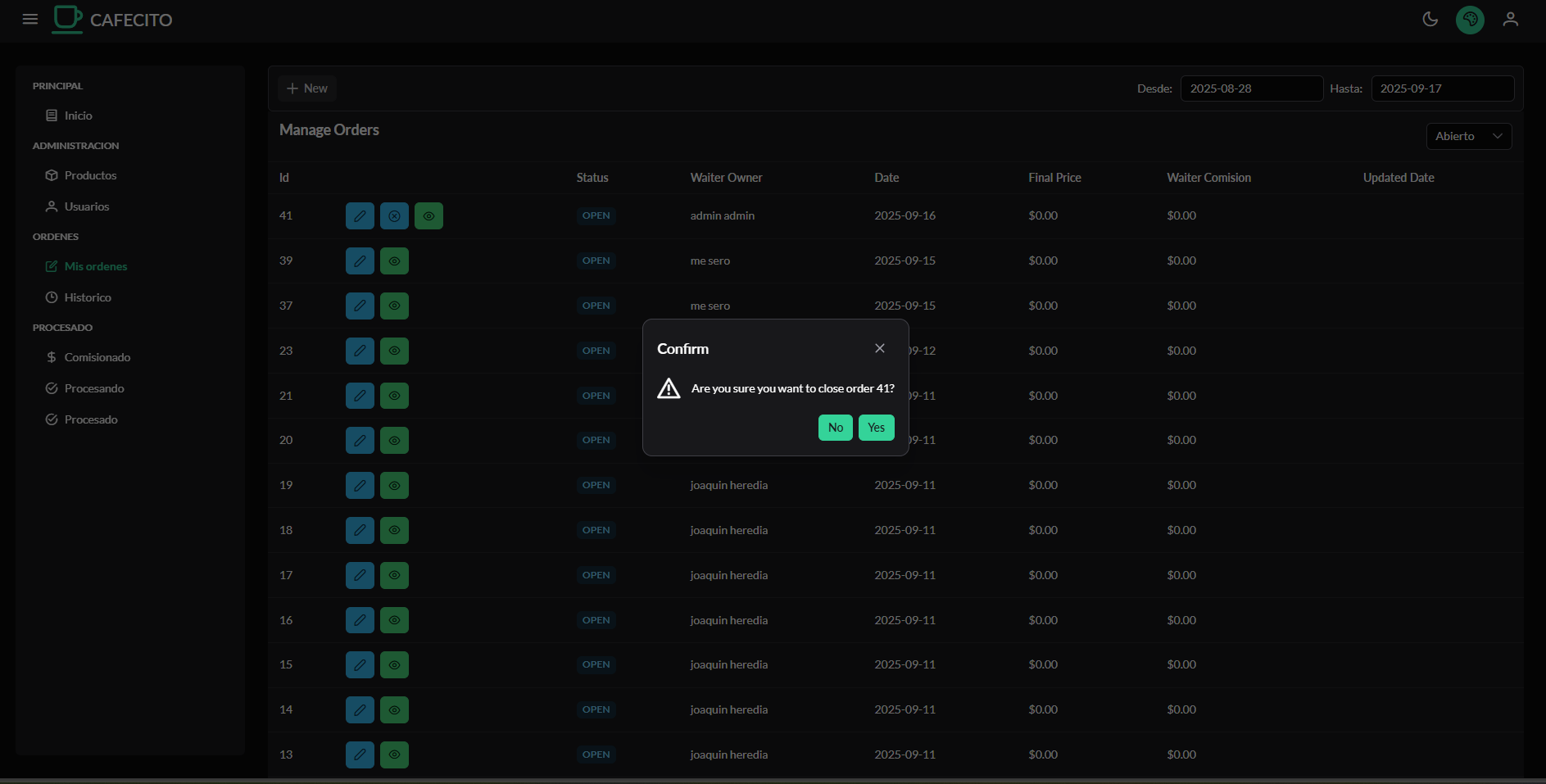Click the edit pencil for order 41
The height and width of the screenshot is (784, 1546).
(x=360, y=216)
